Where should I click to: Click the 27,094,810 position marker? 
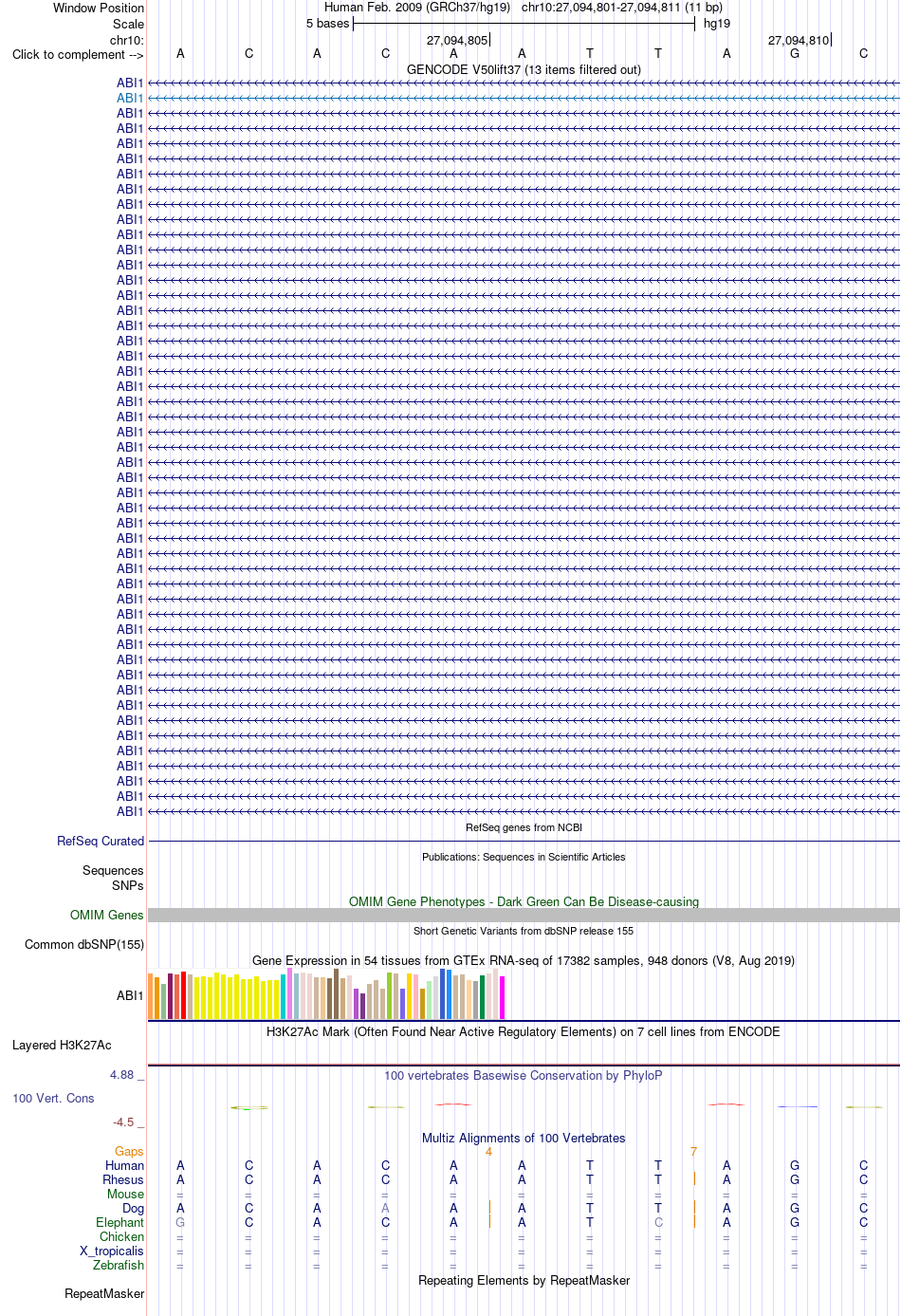[799, 40]
